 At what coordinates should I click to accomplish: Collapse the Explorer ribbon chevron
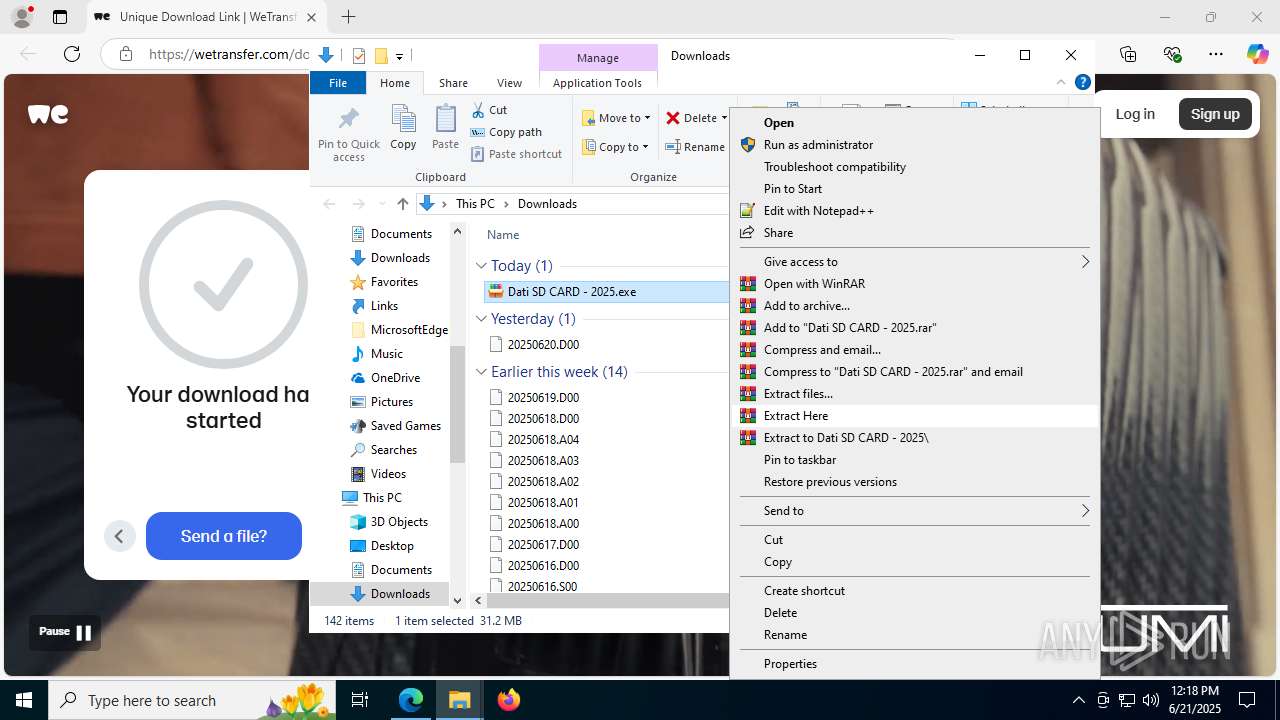(1061, 83)
